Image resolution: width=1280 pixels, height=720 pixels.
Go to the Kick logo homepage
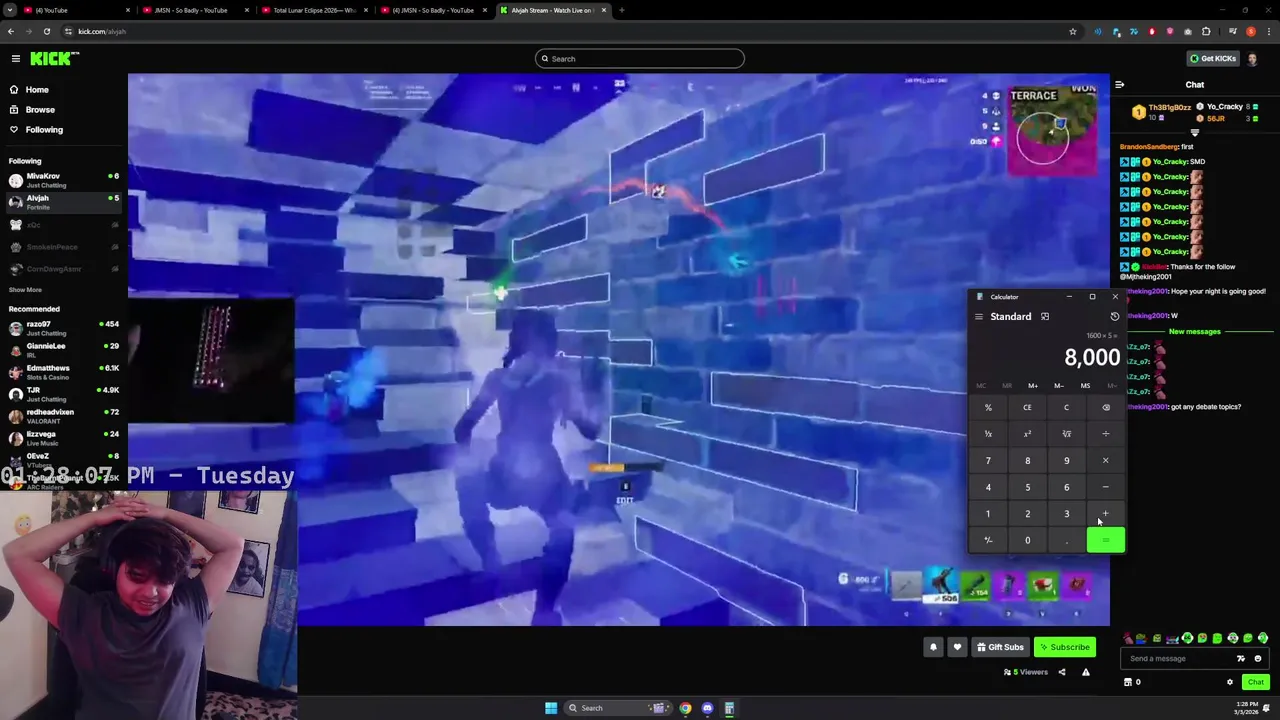pyautogui.click(x=54, y=59)
